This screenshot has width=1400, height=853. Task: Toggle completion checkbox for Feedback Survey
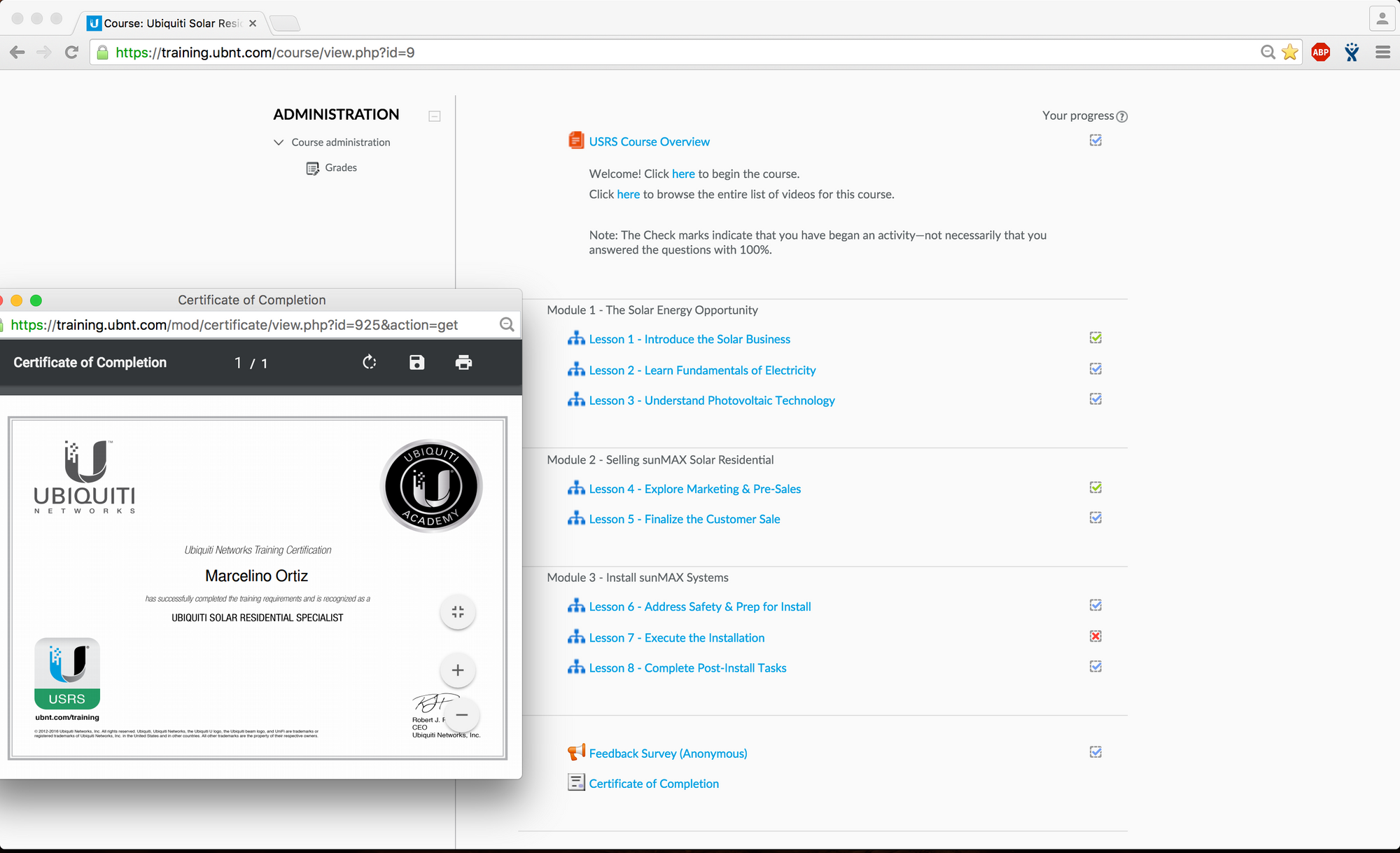1096,752
